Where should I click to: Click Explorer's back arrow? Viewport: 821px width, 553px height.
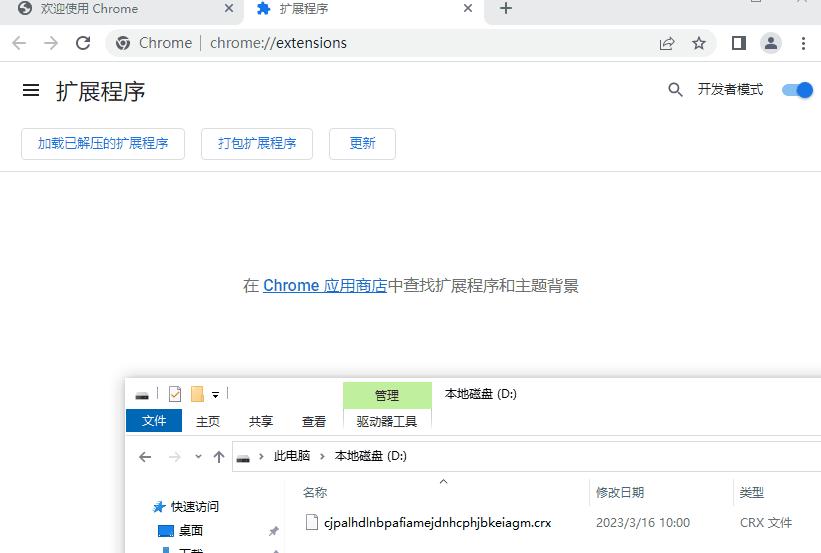coord(145,457)
